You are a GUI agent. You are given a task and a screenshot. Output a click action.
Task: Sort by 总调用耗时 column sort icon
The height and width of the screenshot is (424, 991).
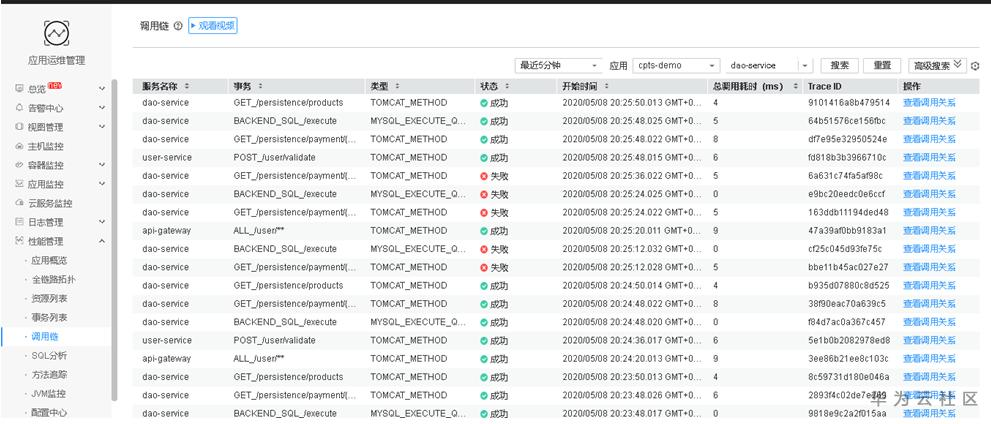[796, 86]
